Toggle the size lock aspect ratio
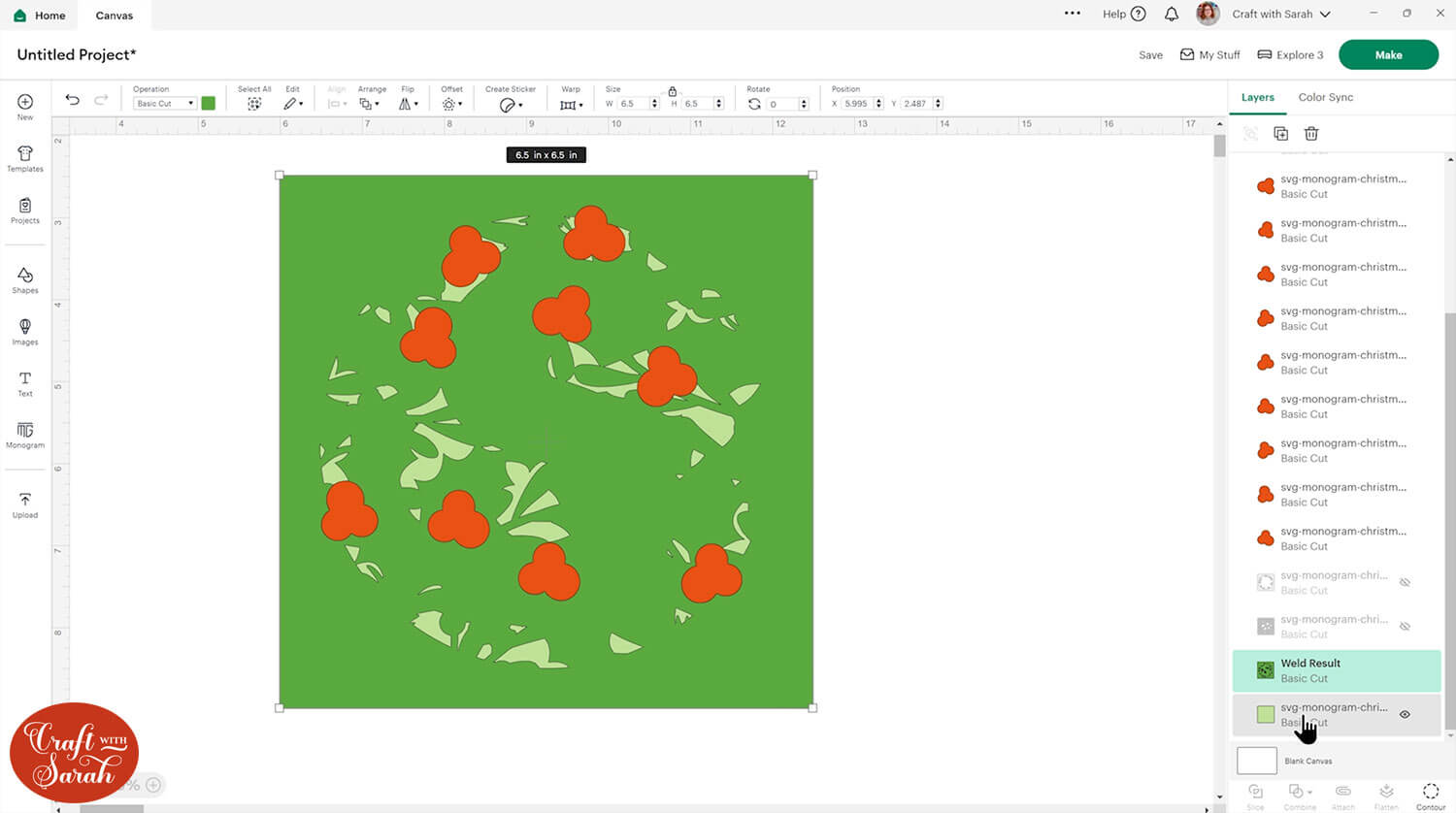 pos(672,91)
